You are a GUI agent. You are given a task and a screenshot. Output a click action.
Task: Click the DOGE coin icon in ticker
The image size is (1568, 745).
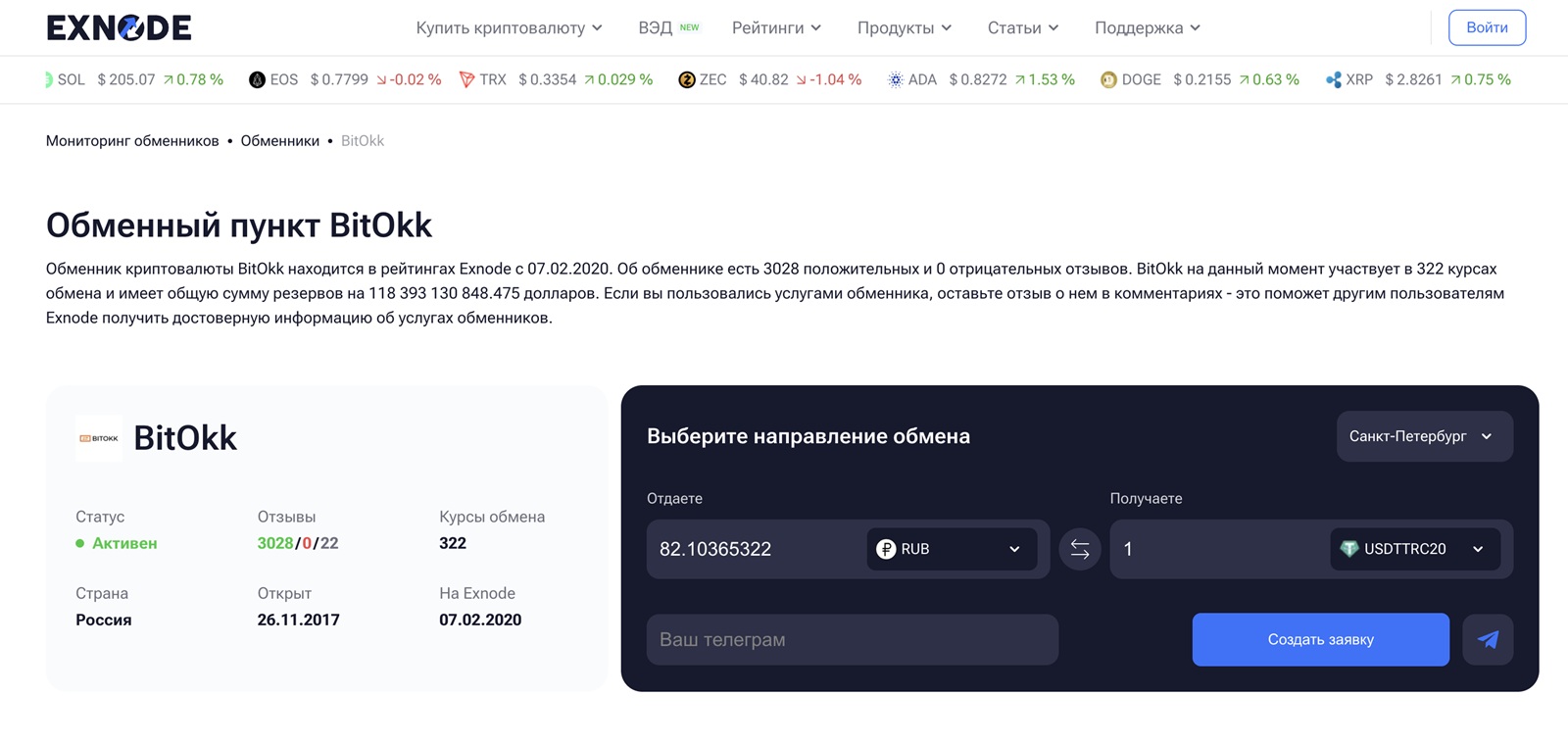pyautogui.click(x=1108, y=79)
